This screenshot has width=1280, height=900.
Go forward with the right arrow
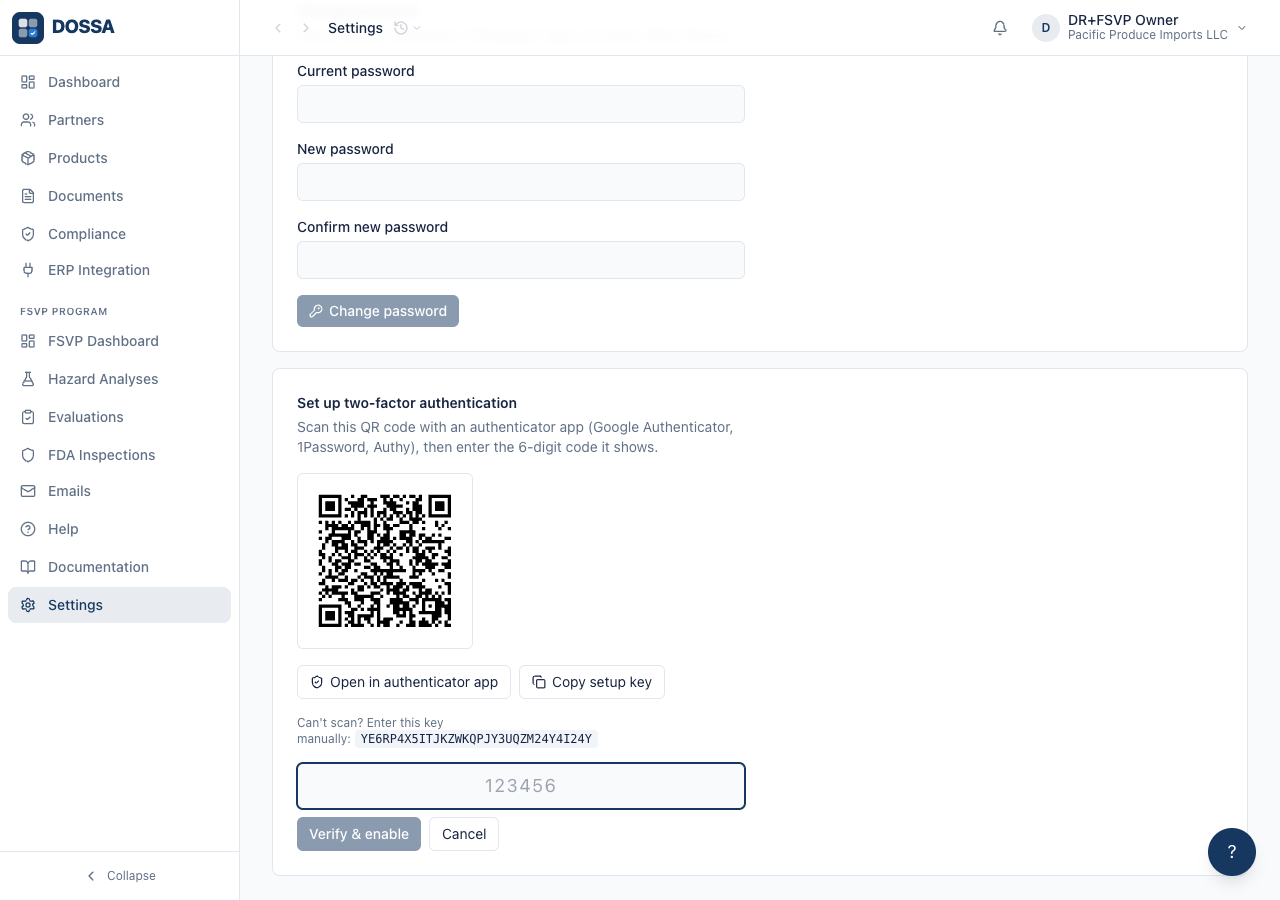(306, 28)
